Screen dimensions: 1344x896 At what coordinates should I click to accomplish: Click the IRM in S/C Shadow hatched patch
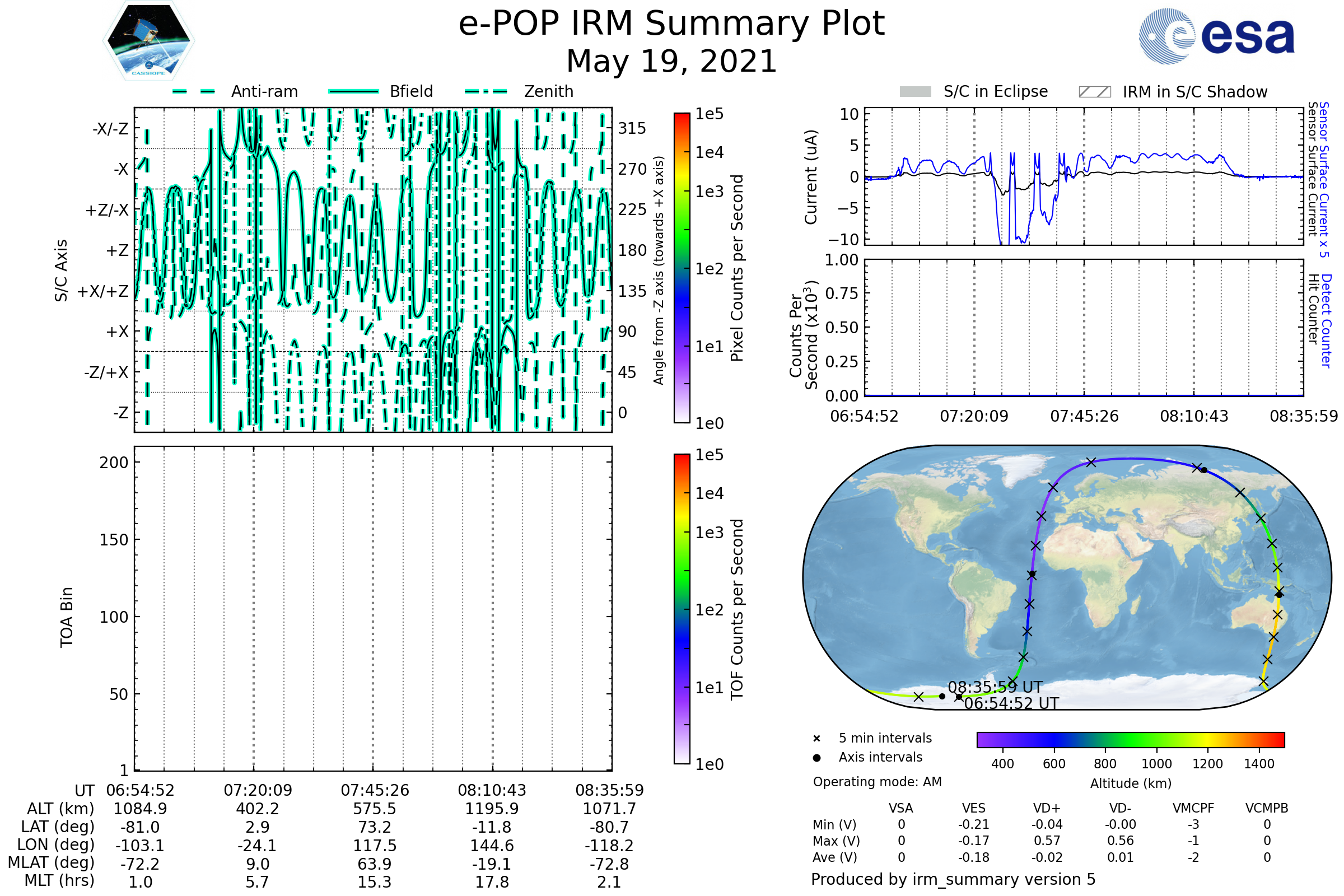pyautogui.click(x=1094, y=92)
